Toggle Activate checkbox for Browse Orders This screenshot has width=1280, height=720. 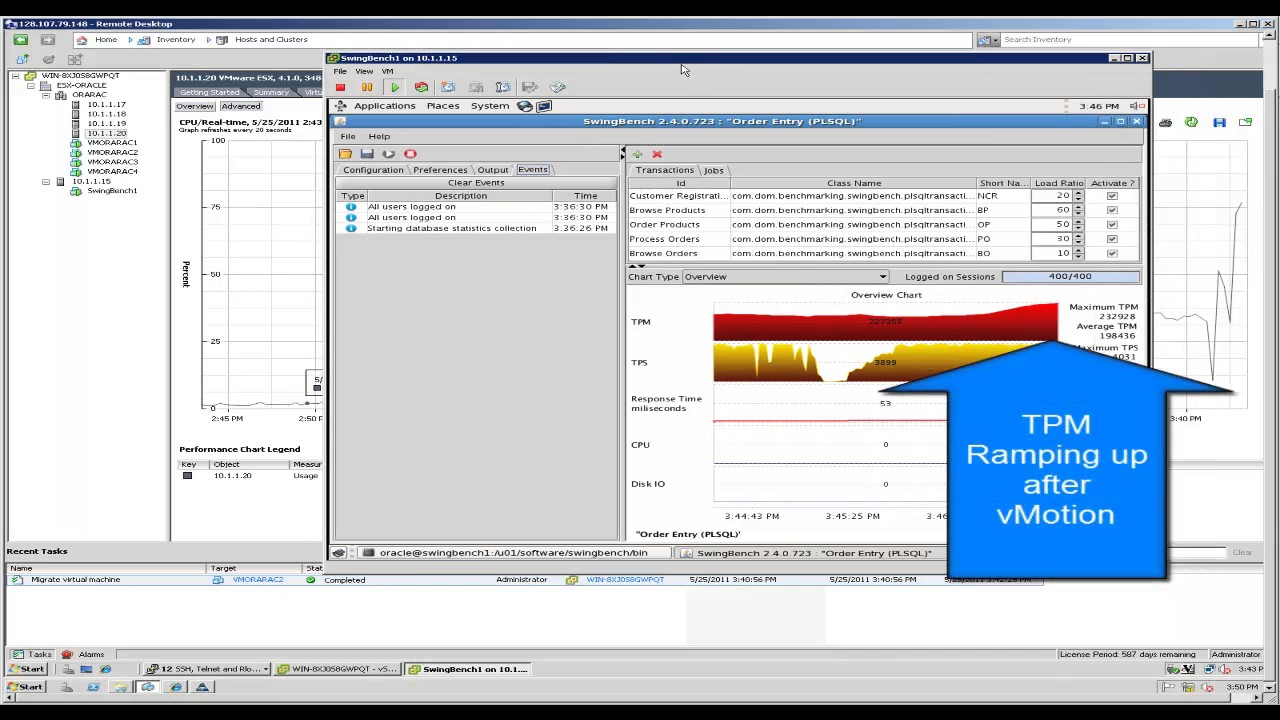coord(1112,254)
